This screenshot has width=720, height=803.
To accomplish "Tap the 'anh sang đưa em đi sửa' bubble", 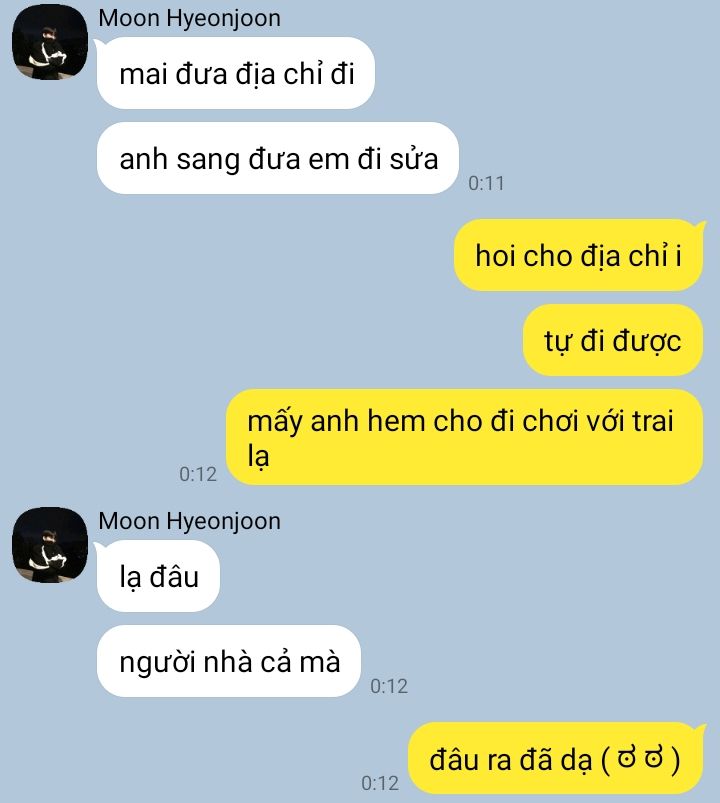I will [x=278, y=158].
